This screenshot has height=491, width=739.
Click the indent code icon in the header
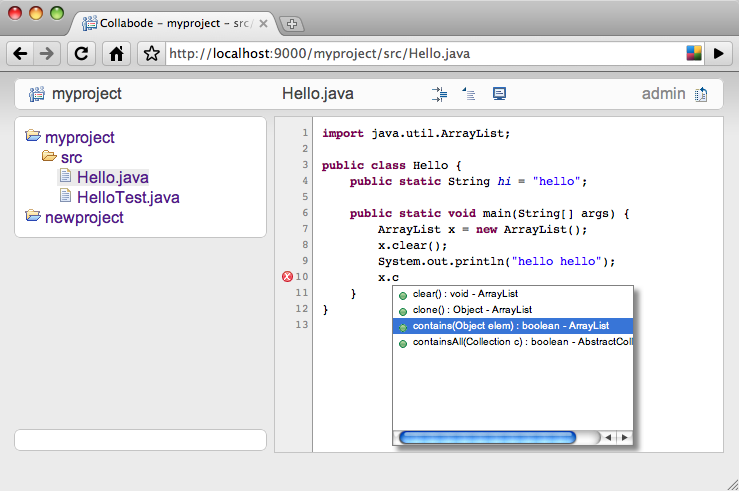point(439,94)
